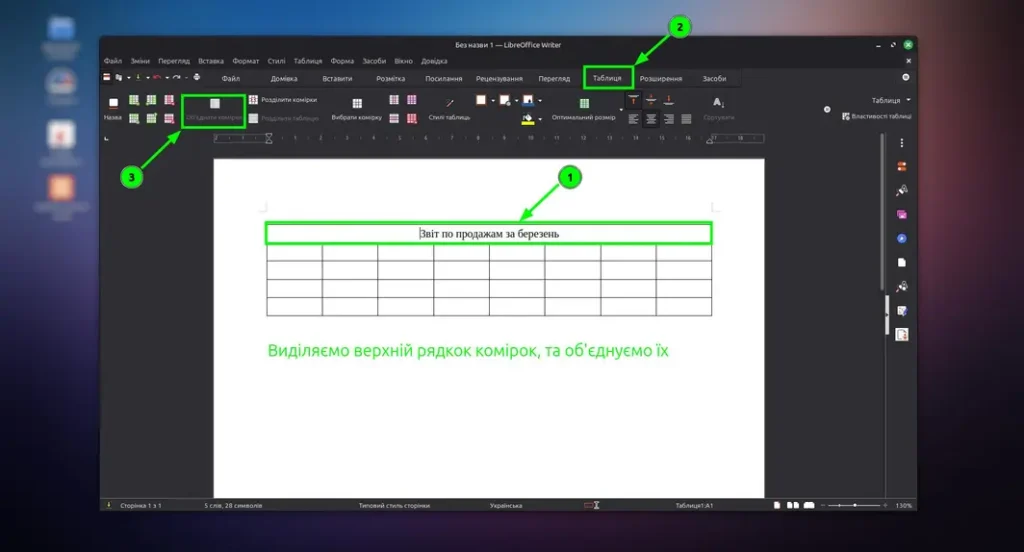Open the Довідка menu
Image resolution: width=1024 pixels, height=552 pixels.
434,61
